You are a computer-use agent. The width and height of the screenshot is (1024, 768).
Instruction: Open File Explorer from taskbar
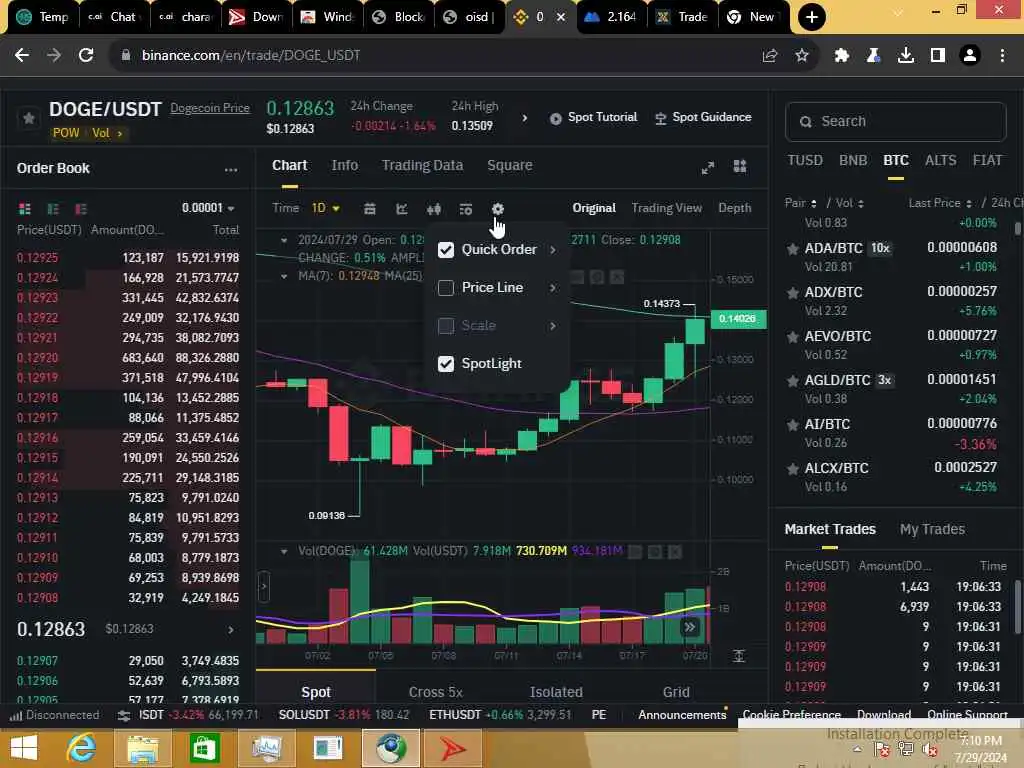click(142, 748)
